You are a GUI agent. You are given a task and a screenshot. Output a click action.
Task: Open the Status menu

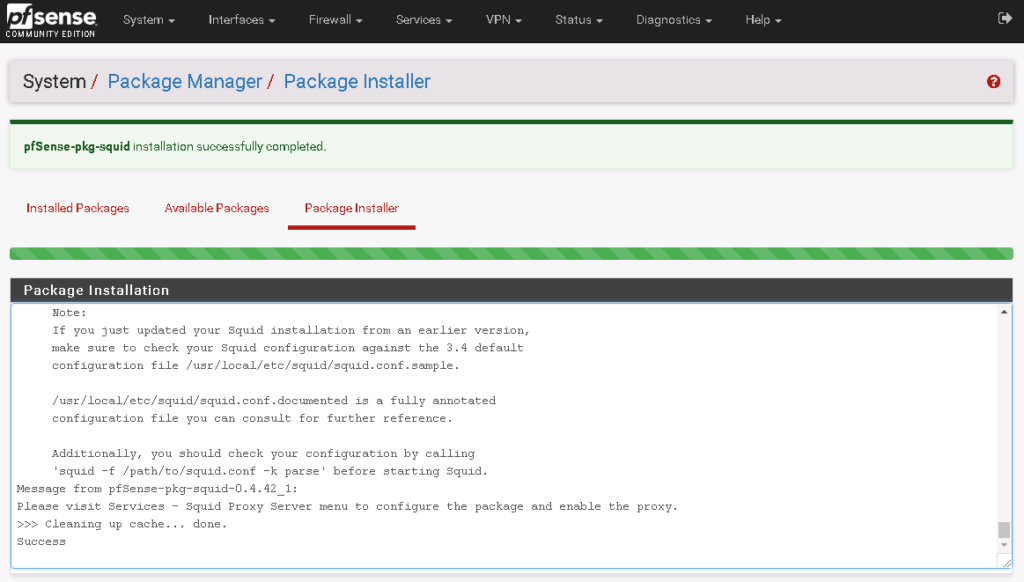pos(579,20)
